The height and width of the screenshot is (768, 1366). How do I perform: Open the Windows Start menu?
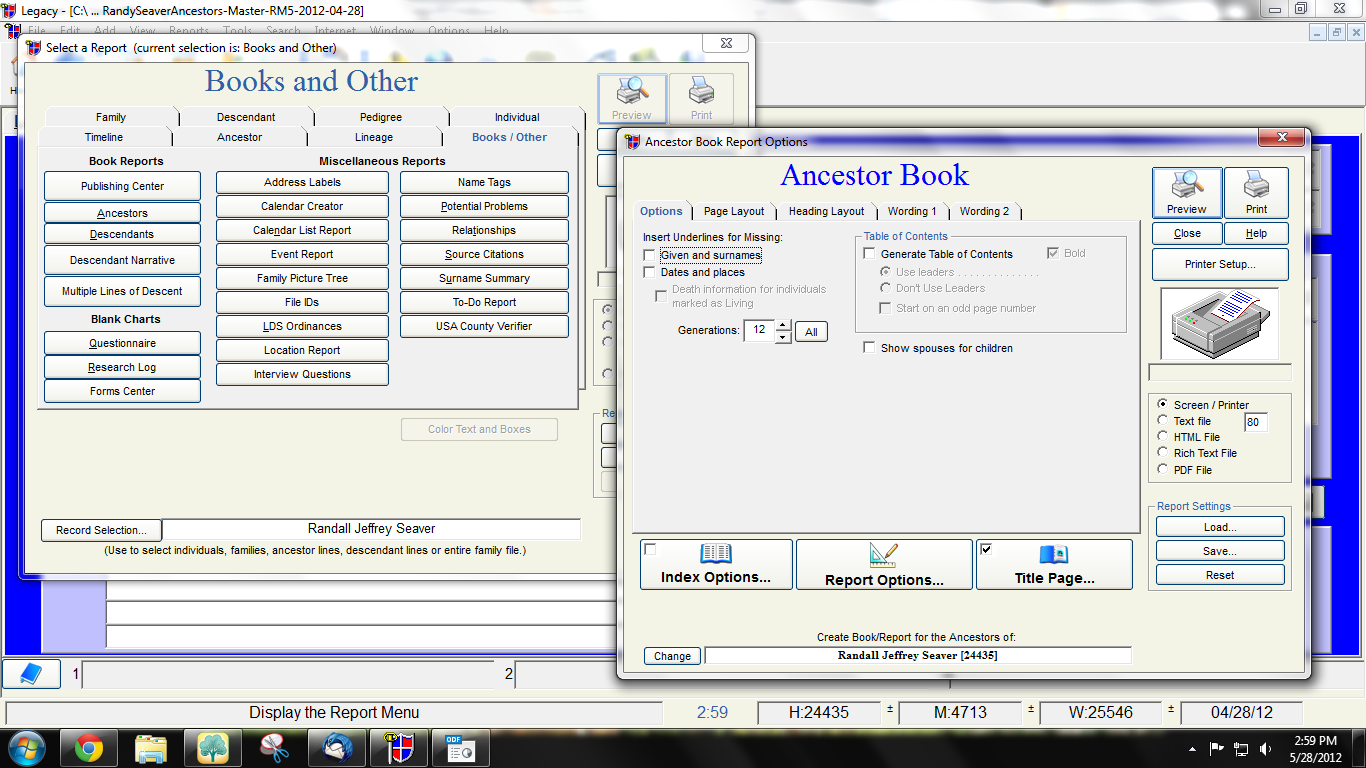[x=25, y=748]
